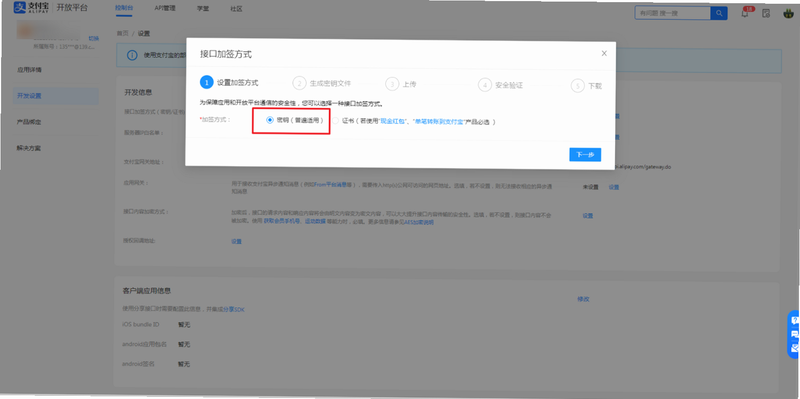Open the notification bell with red badge
The image size is (800, 399).
pos(745,13)
